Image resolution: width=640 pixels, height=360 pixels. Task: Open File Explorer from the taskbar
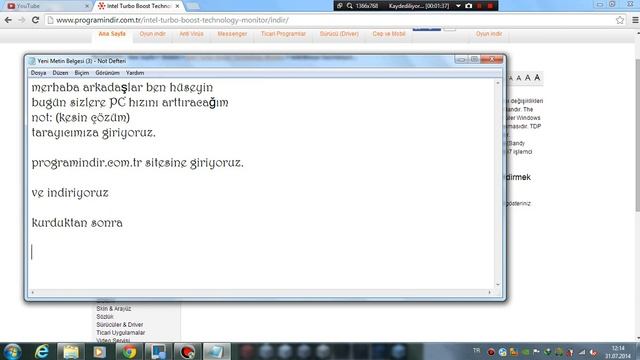tap(71, 351)
